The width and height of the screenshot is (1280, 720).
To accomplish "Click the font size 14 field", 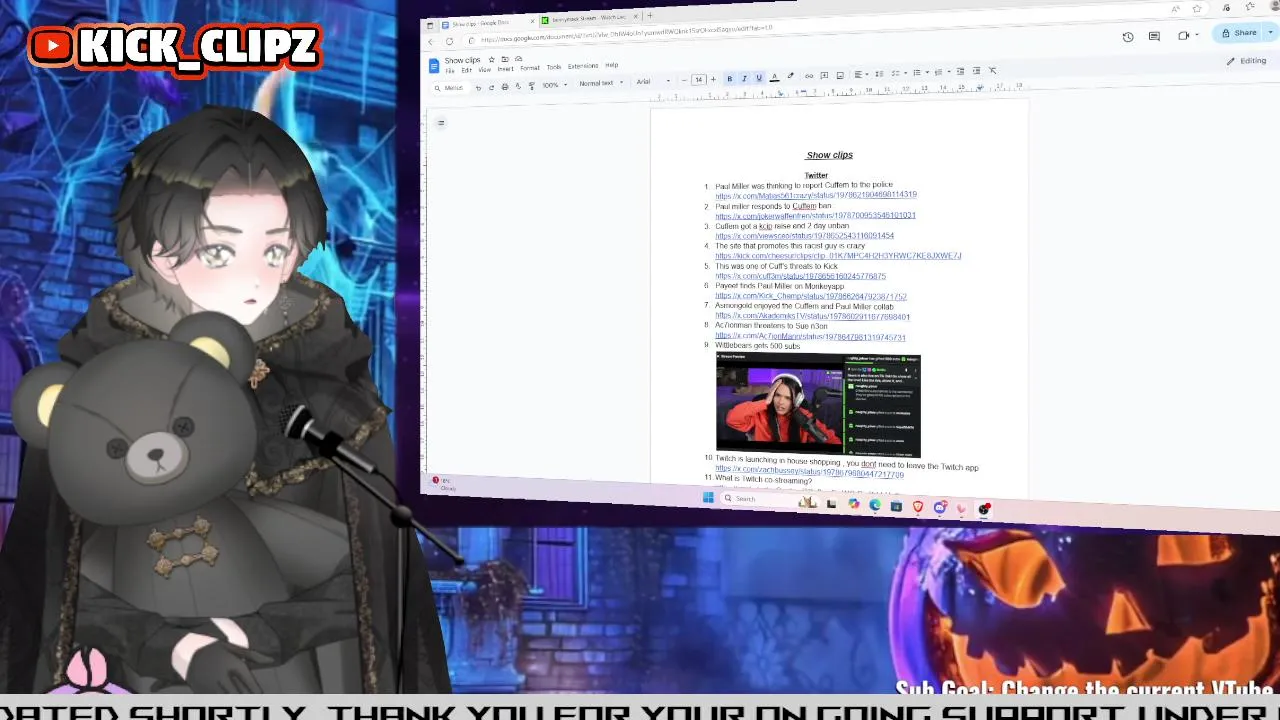I will pyautogui.click(x=699, y=80).
